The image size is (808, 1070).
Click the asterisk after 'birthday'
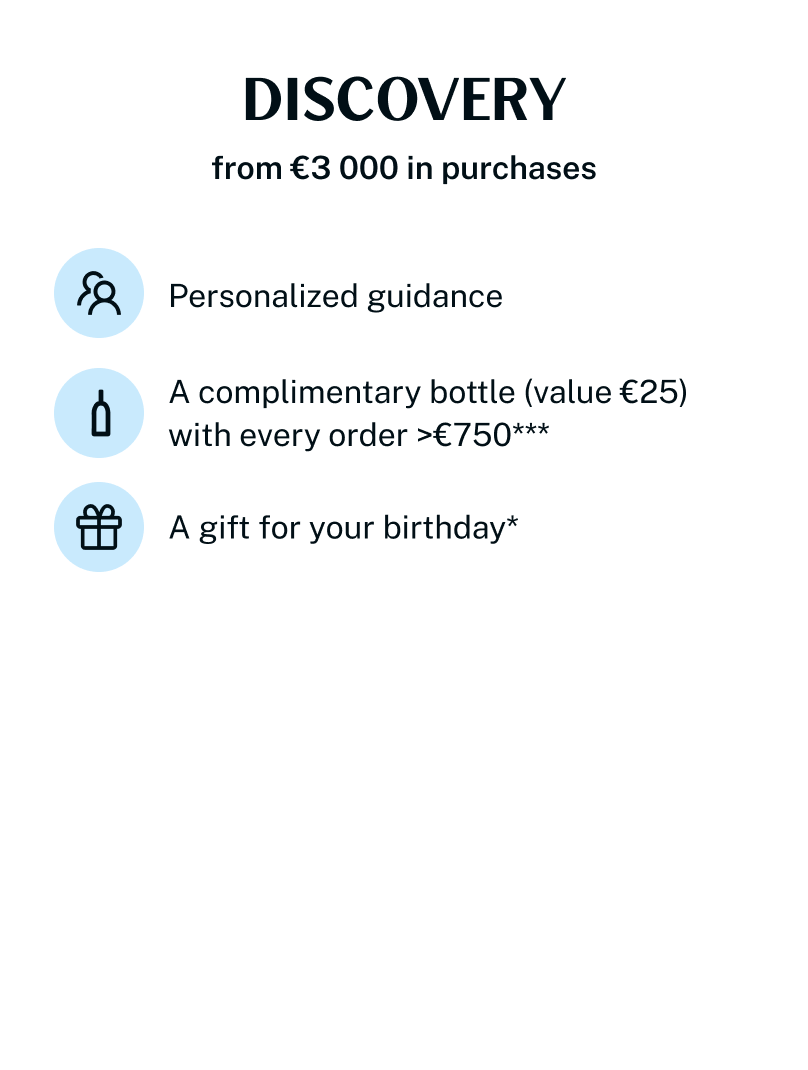(512, 522)
